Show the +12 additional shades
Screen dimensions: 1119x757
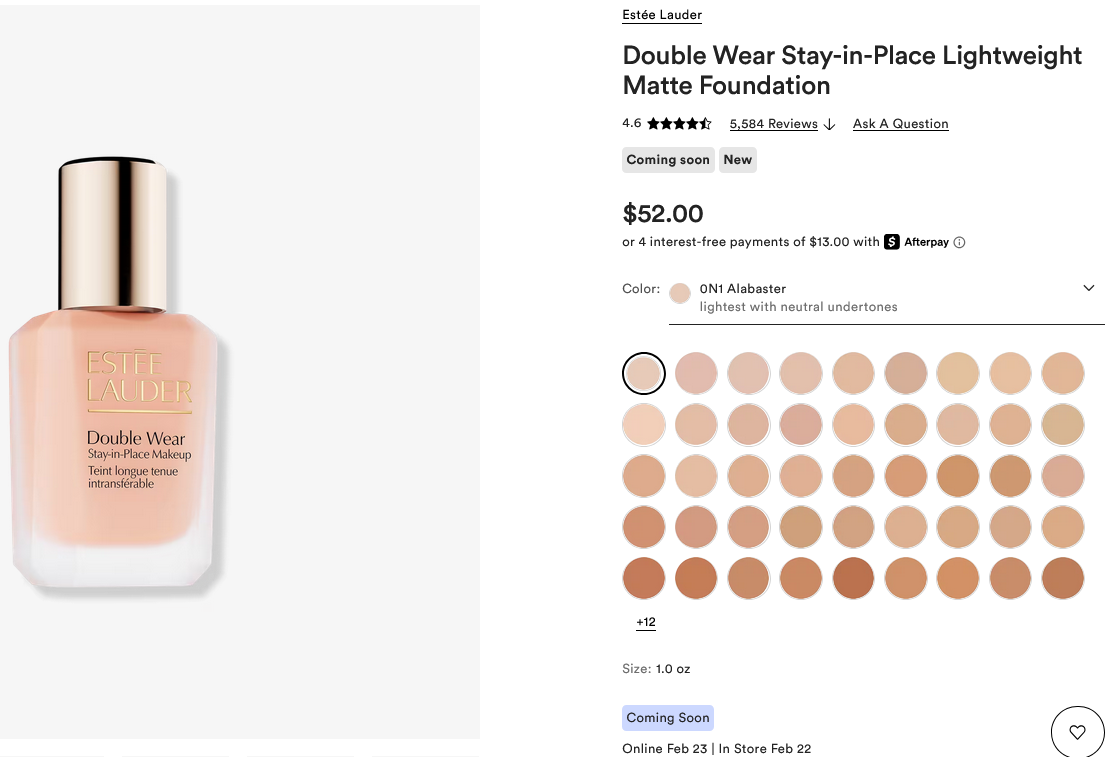pyautogui.click(x=646, y=622)
